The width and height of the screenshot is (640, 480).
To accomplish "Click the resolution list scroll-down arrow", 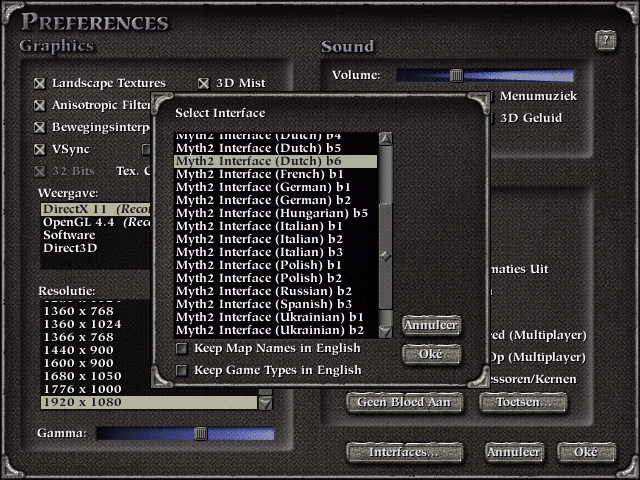I will (x=265, y=402).
